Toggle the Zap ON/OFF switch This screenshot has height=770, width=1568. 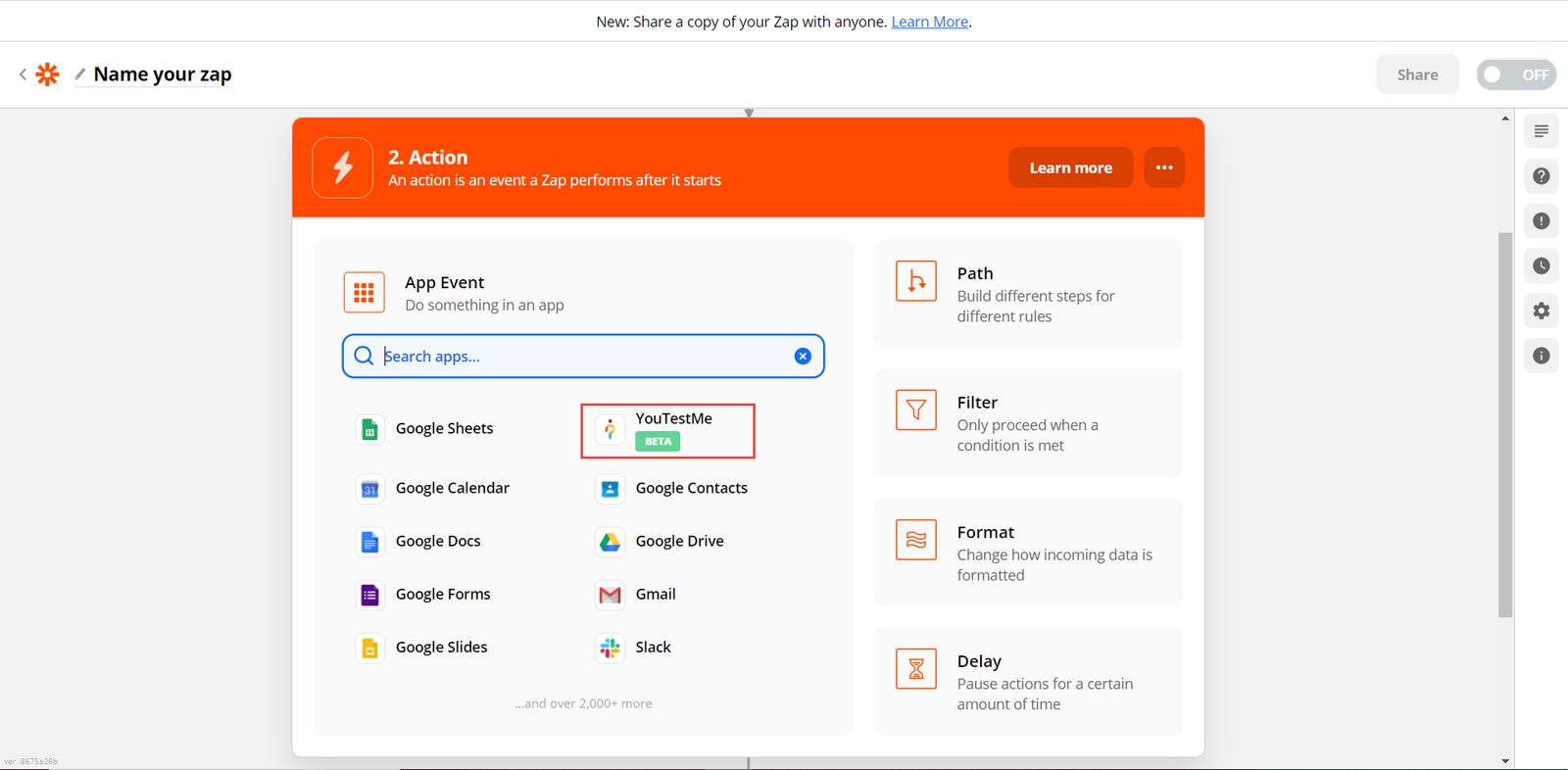coord(1515,74)
